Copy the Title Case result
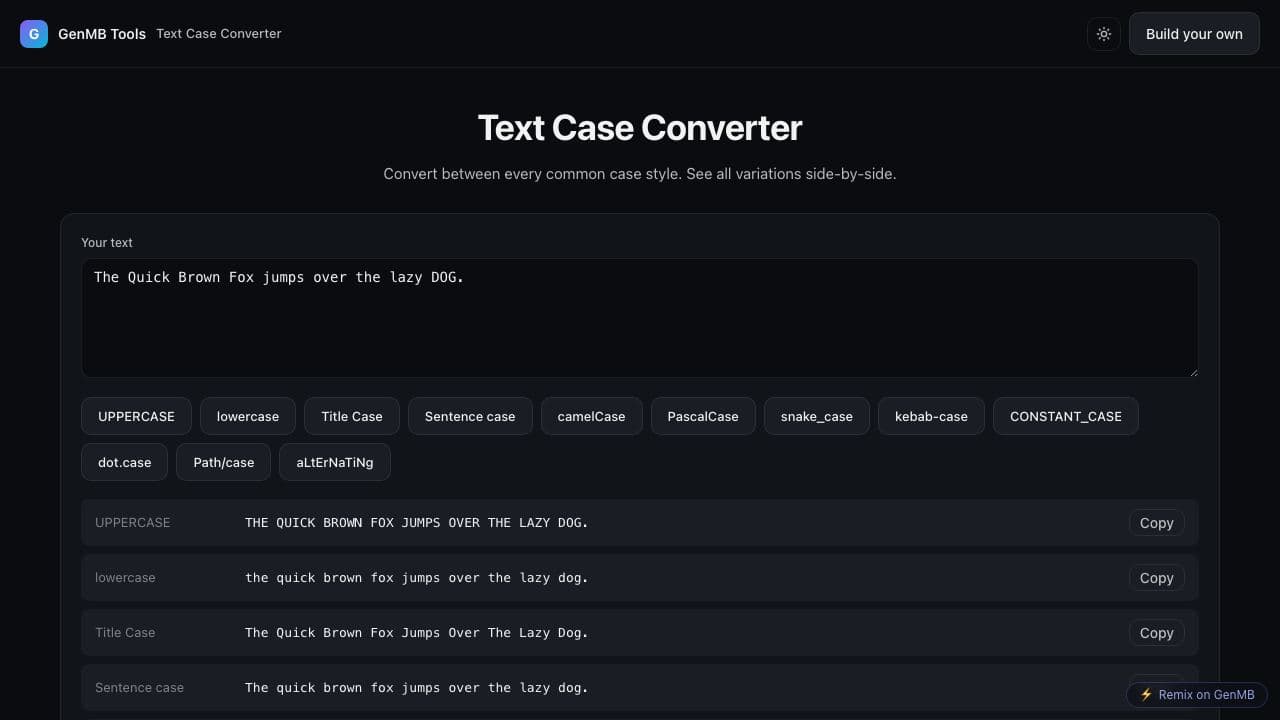The image size is (1280, 720). click(x=1157, y=633)
